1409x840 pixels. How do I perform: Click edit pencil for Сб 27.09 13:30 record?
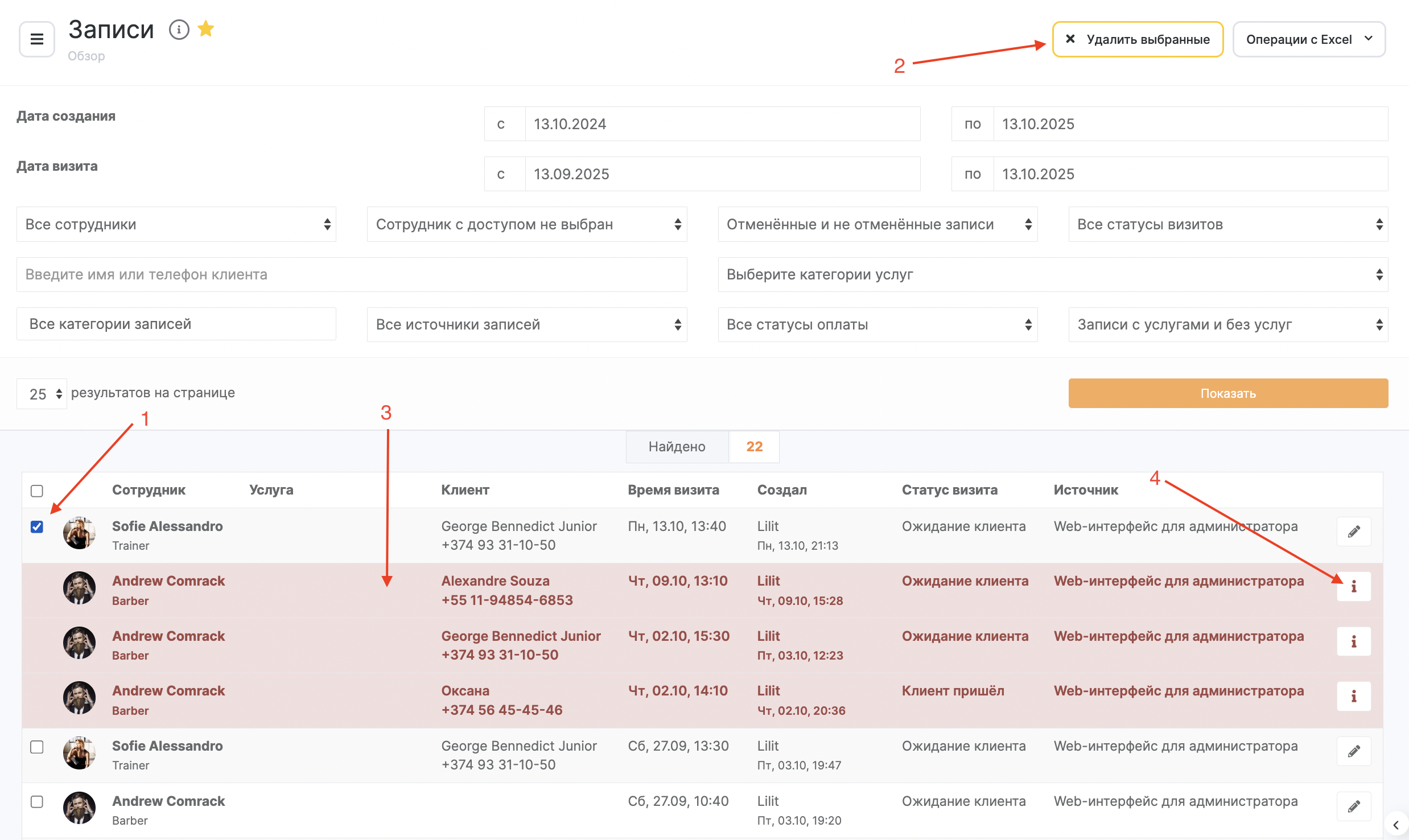coord(1354,751)
